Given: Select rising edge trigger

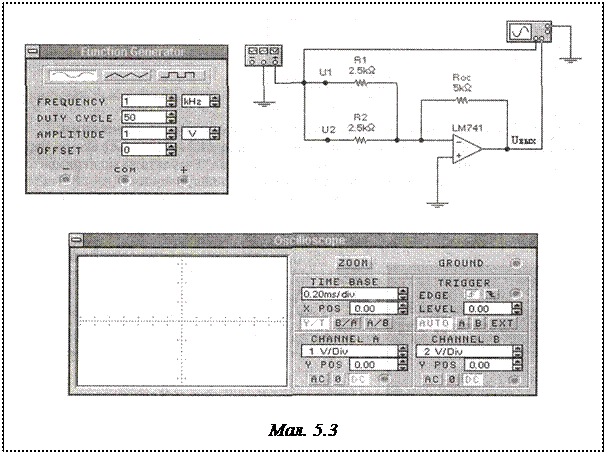Looking at the screenshot, I should tap(472, 294).
